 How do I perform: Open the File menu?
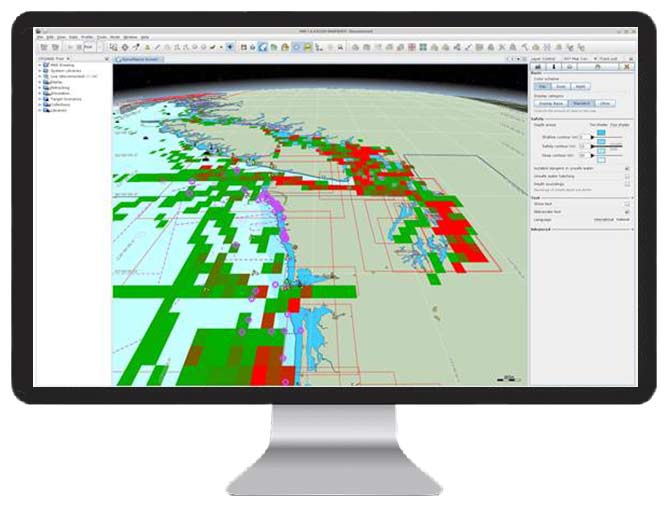[40, 37]
